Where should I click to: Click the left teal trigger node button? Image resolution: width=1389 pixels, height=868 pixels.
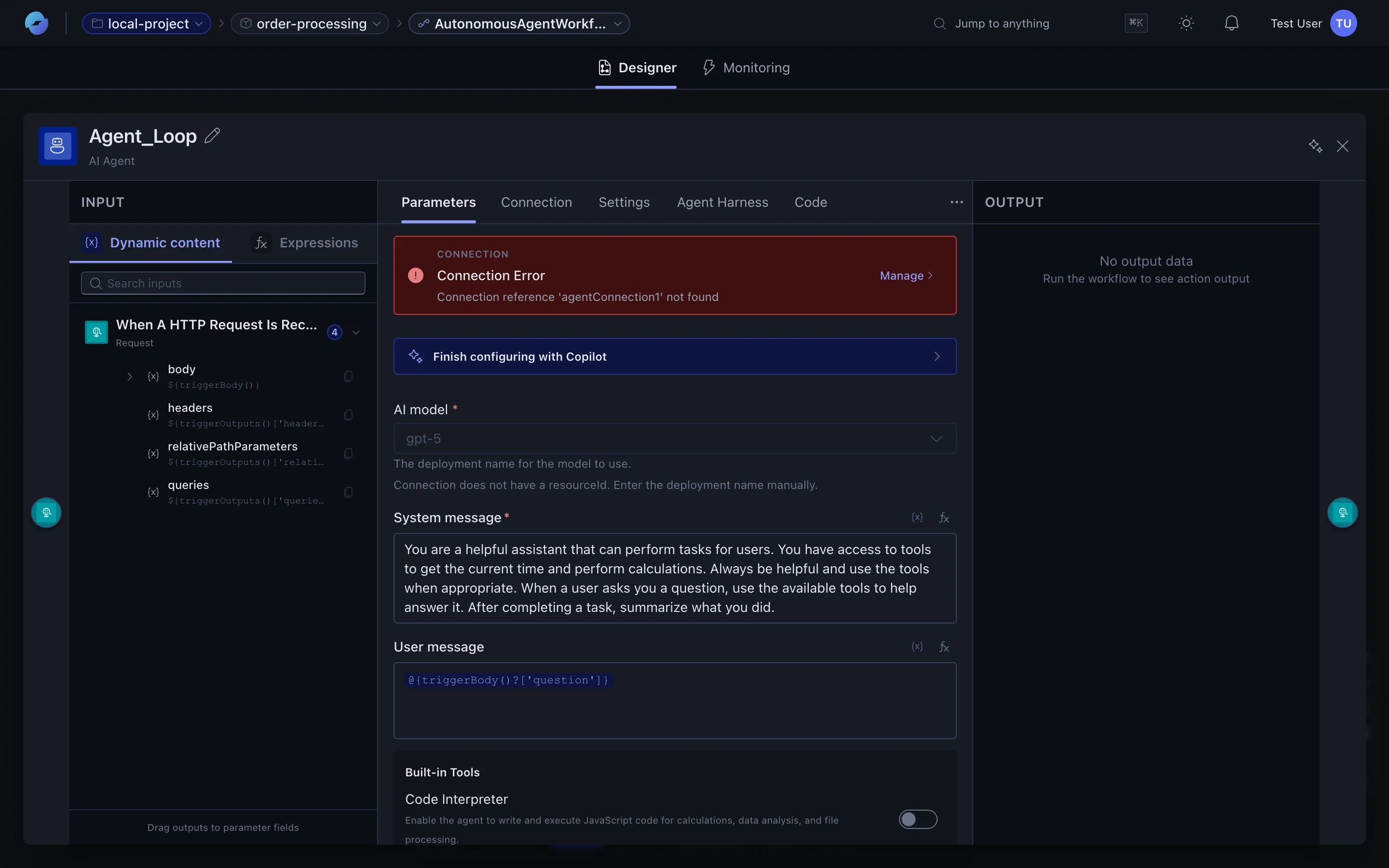pos(46,512)
